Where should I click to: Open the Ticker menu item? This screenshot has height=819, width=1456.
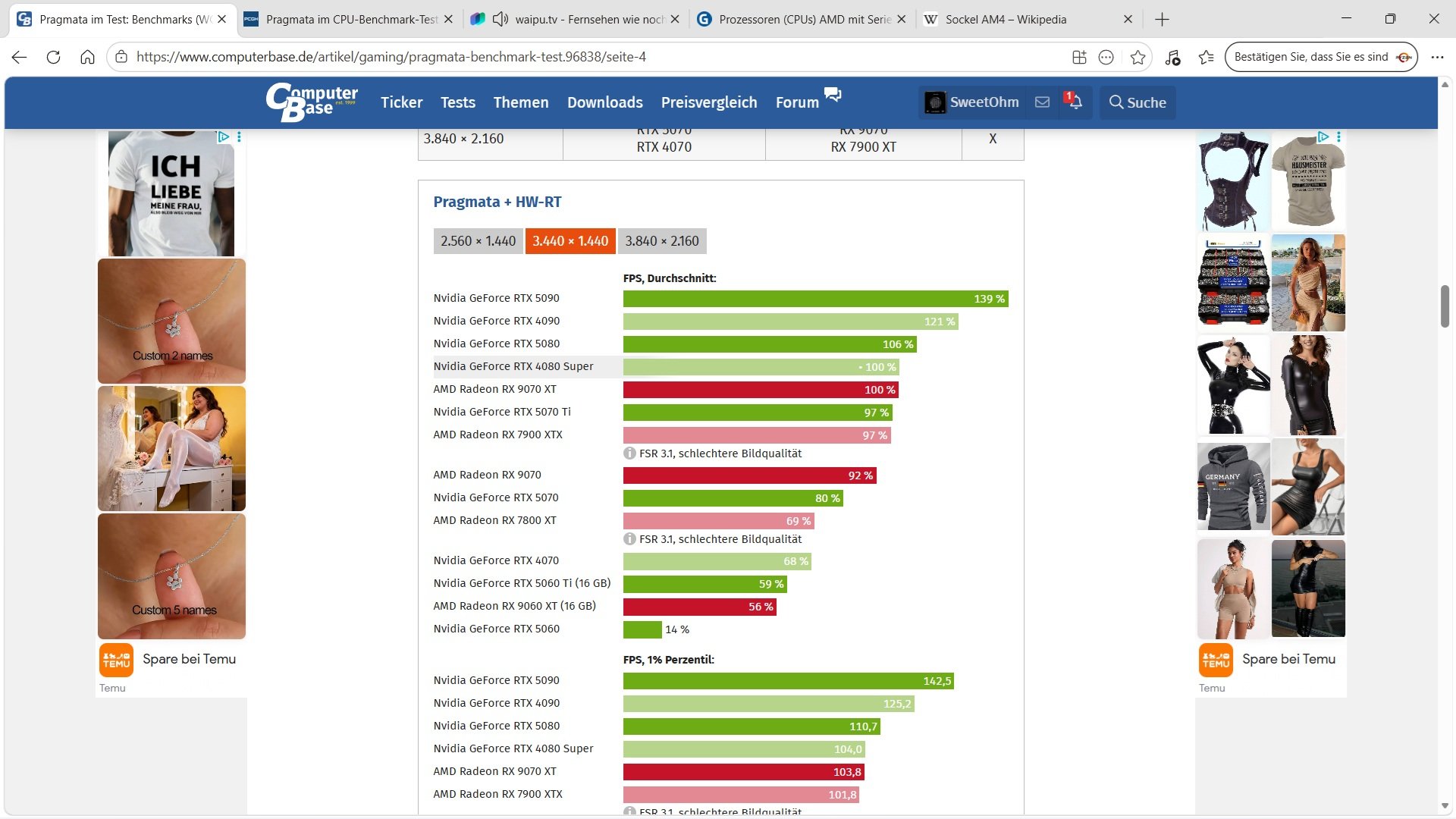[x=401, y=102]
